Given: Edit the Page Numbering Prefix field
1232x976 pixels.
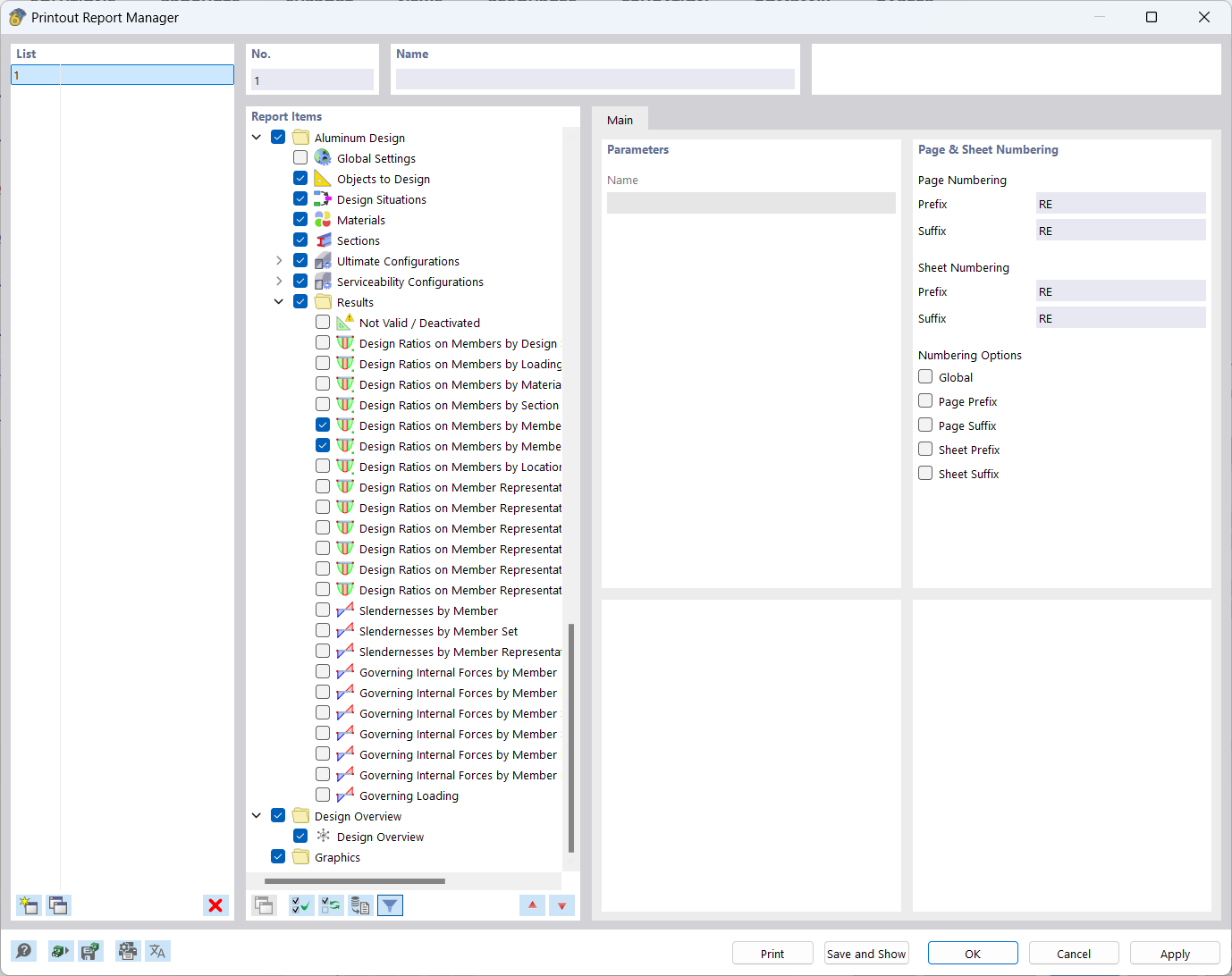Looking at the screenshot, I should (1120, 203).
